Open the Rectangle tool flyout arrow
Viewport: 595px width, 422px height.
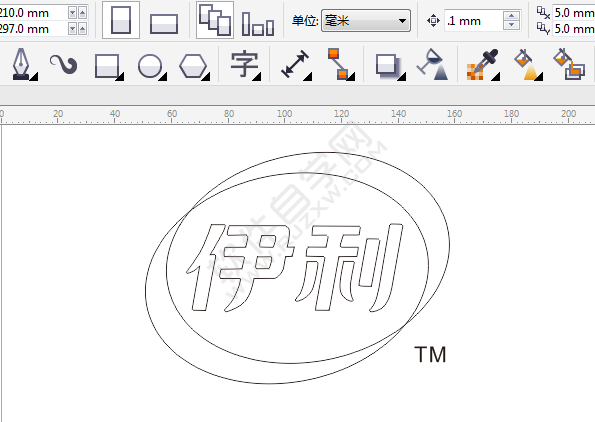click(120, 77)
